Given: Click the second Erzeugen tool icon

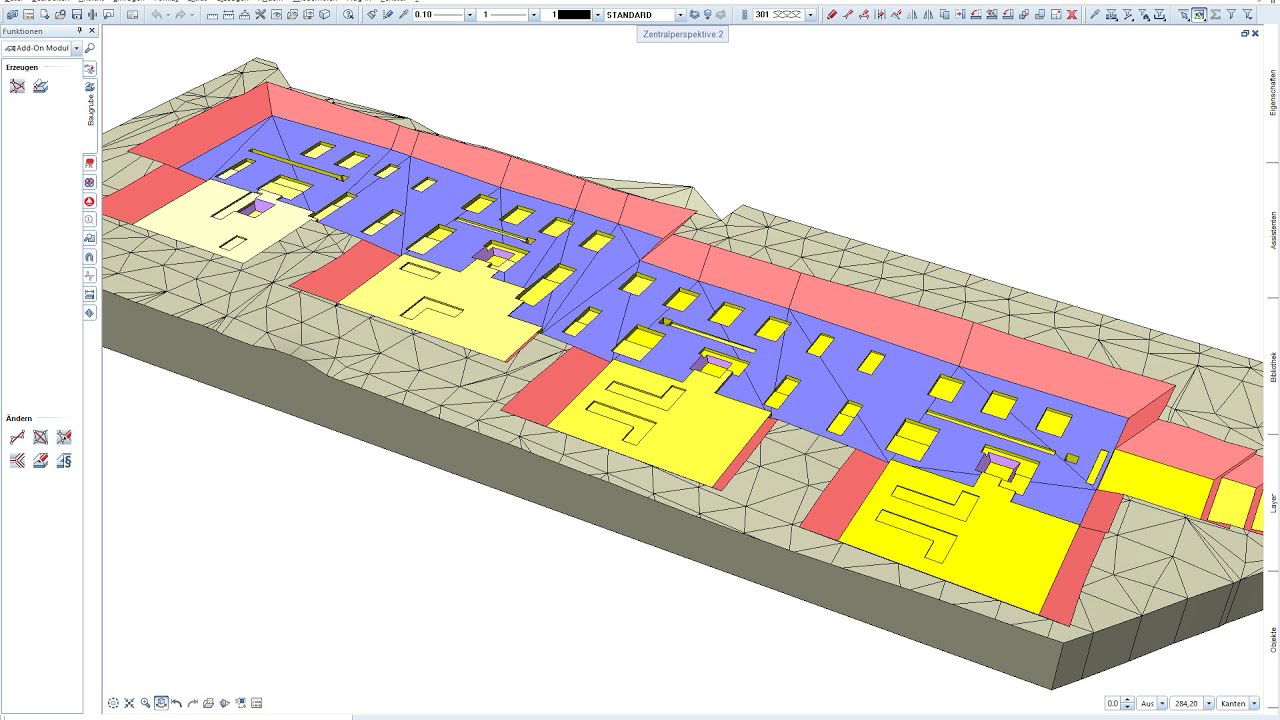Looking at the screenshot, I should pyautogui.click(x=41, y=87).
